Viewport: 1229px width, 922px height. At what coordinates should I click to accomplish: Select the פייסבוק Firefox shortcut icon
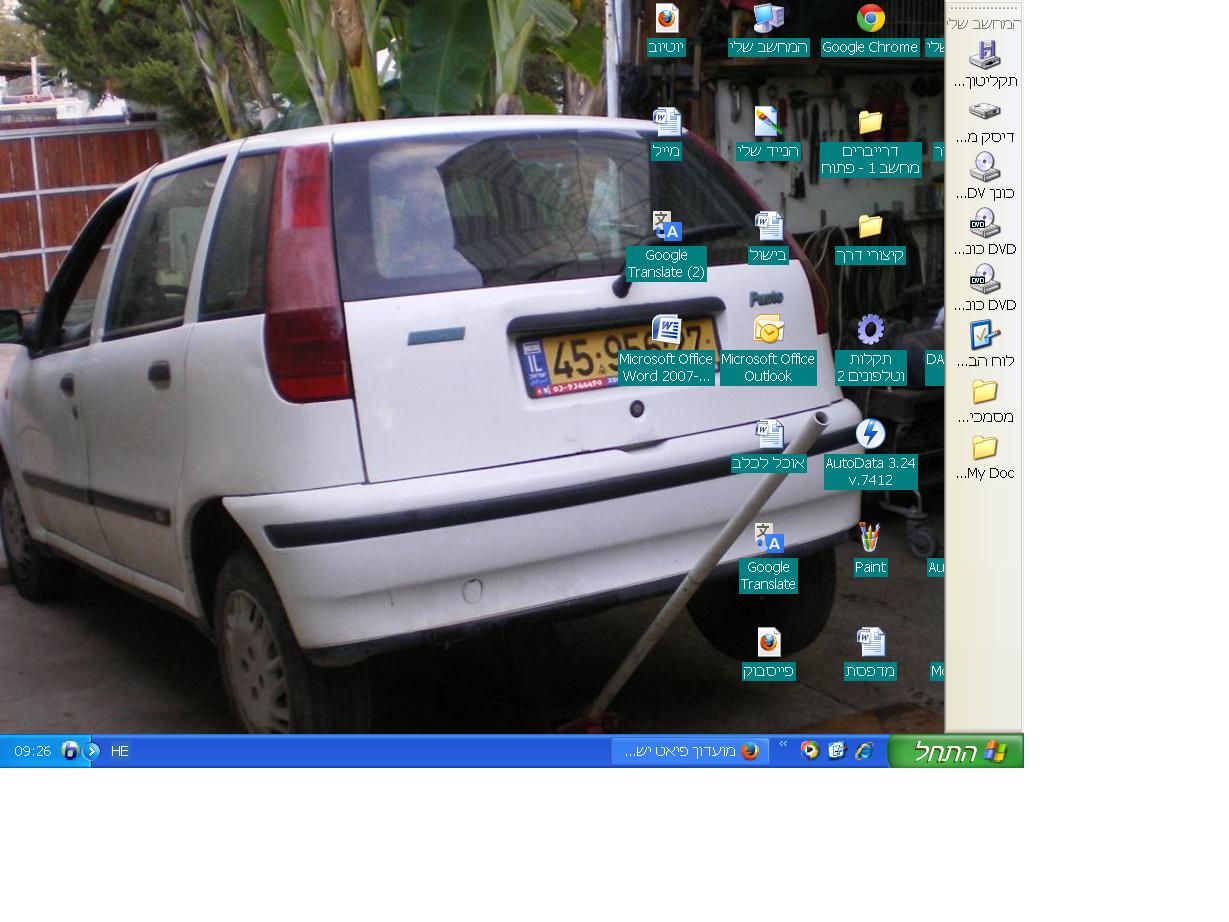click(x=768, y=642)
